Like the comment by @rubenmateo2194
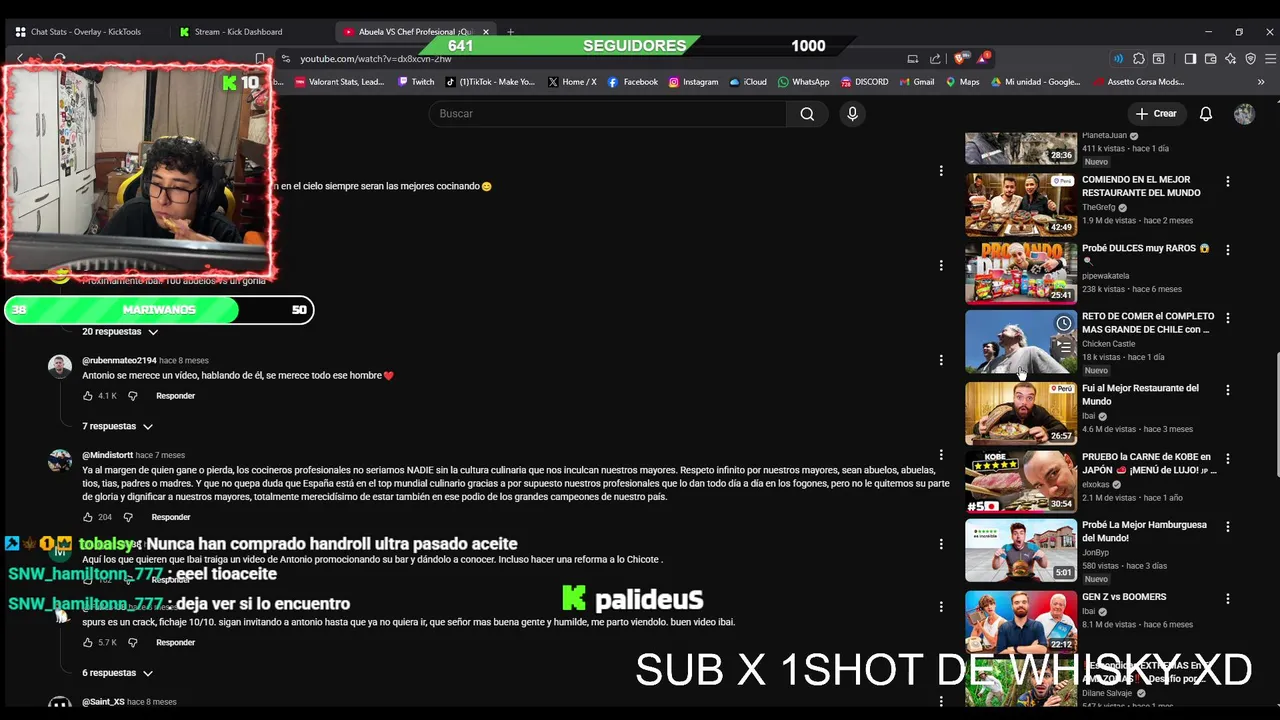The width and height of the screenshot is (1280, 720). pos(88,396)
